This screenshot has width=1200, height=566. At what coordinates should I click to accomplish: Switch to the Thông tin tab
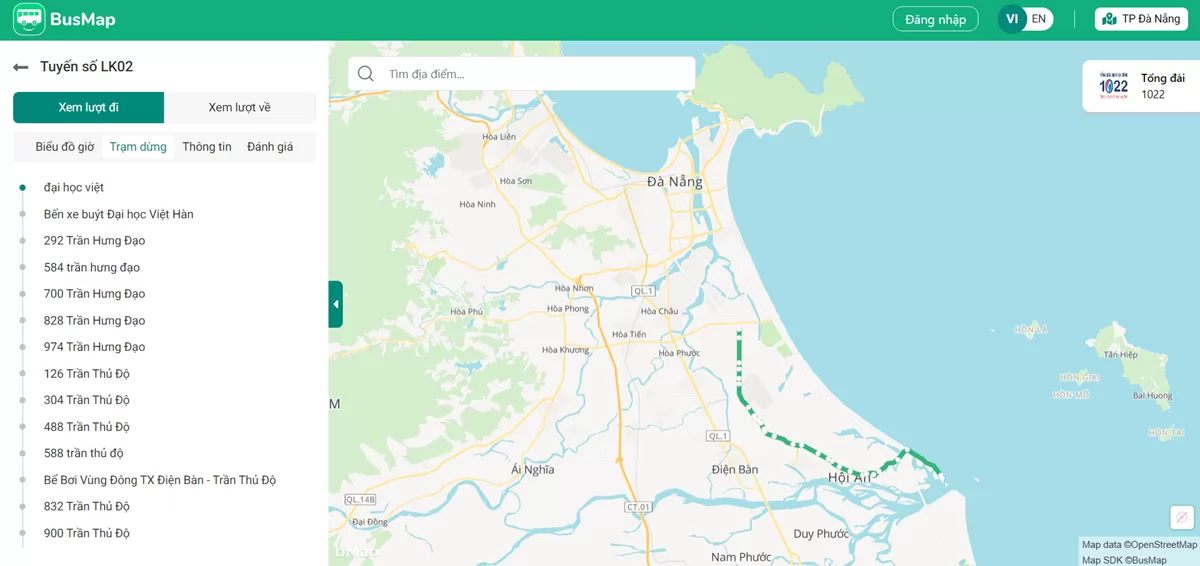pos(207,147)
